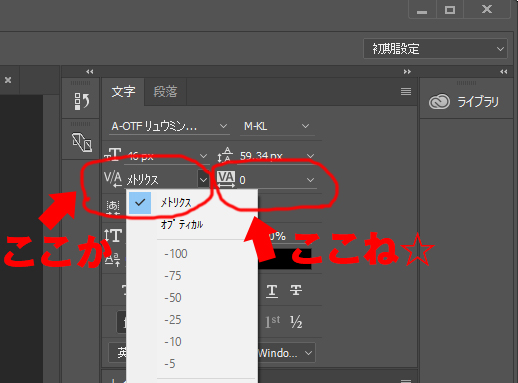The width and height of the screenshot is (518, 383).
Task: Select -50 in the kerning list
Action: coord(192,298)
